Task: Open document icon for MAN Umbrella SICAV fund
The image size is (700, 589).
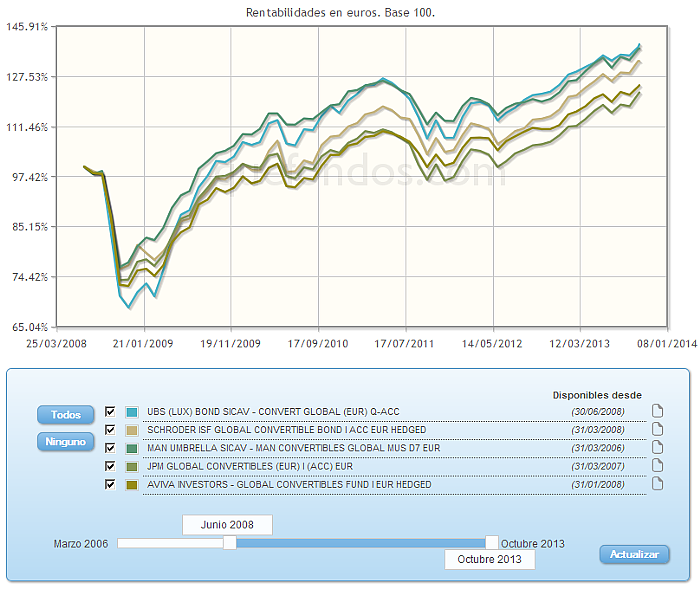Action: (657, 447)
